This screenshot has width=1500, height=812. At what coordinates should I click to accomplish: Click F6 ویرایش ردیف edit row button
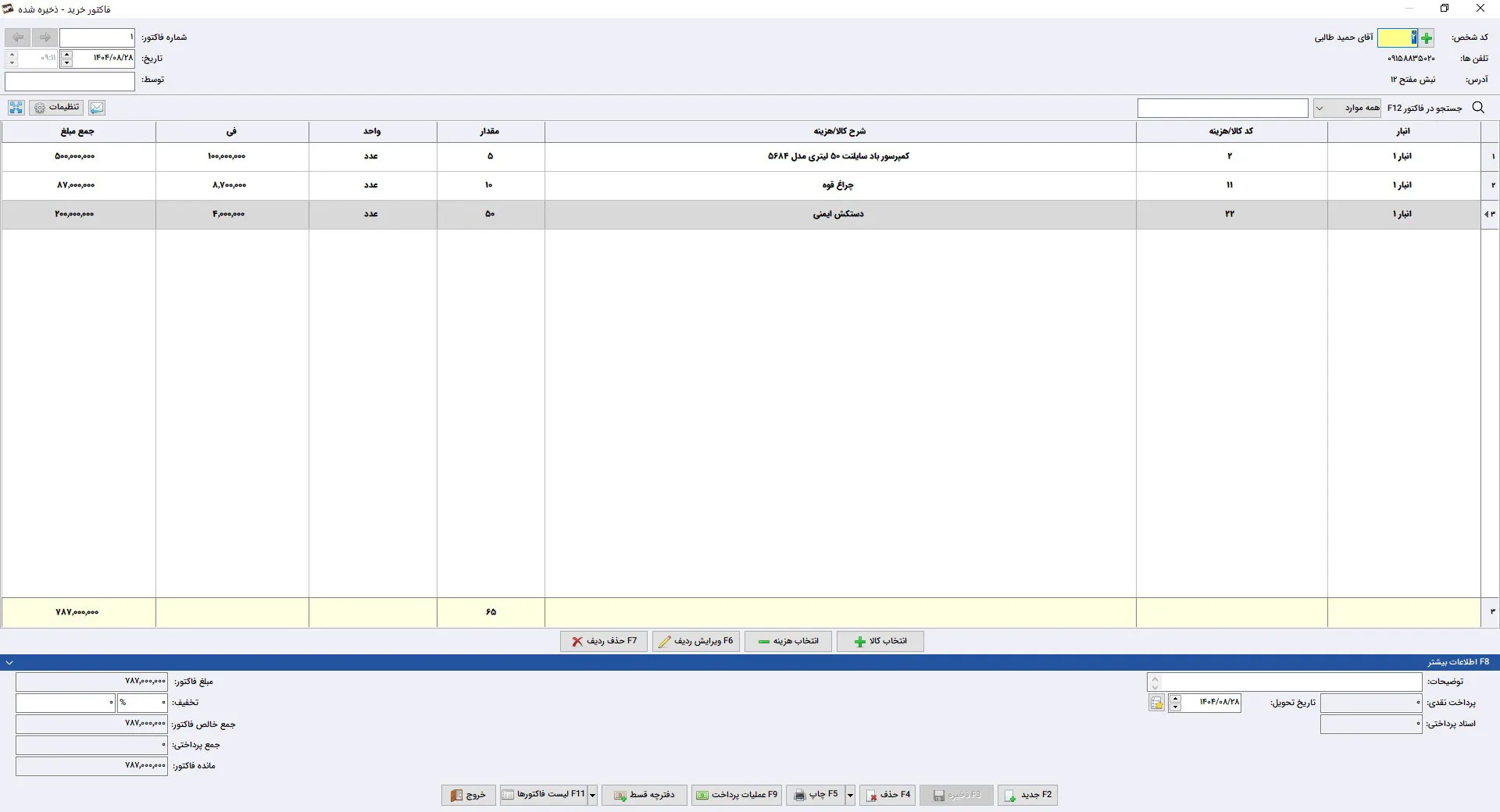click(x=696, y=641)
